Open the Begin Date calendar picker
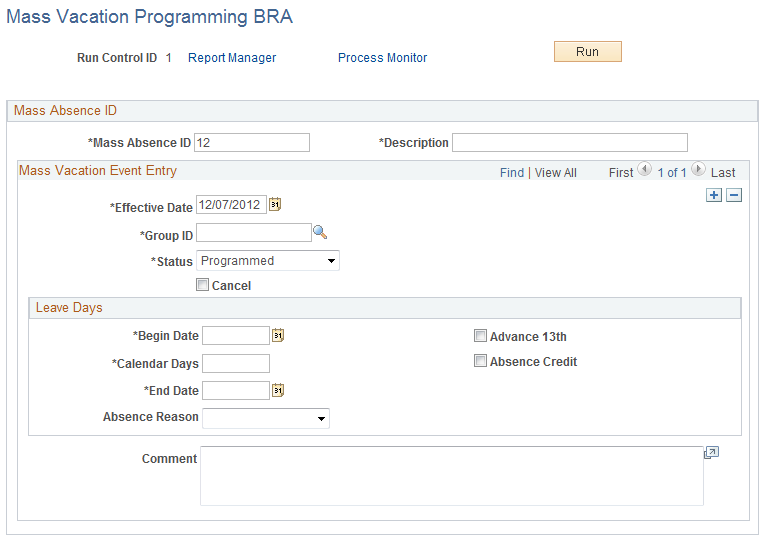The height and width of the screenshot is (542, 766). click(x=278, y=335)
